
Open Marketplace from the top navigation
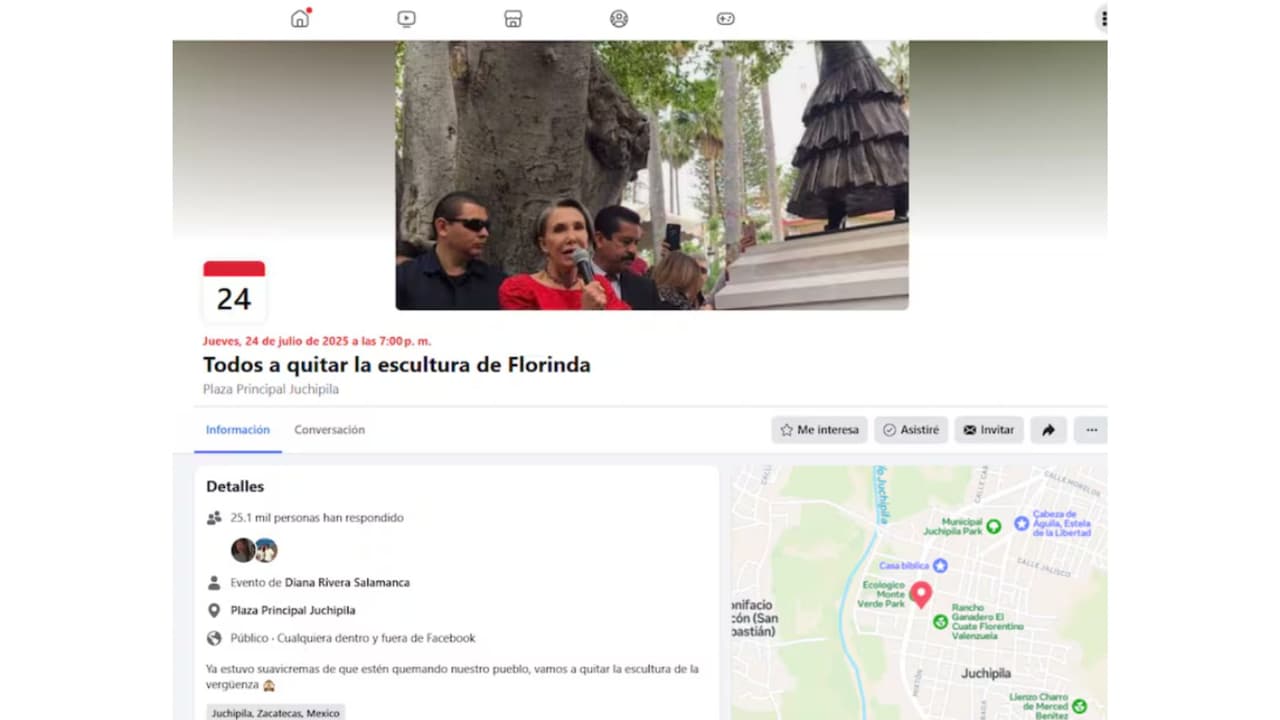(512, 18)
